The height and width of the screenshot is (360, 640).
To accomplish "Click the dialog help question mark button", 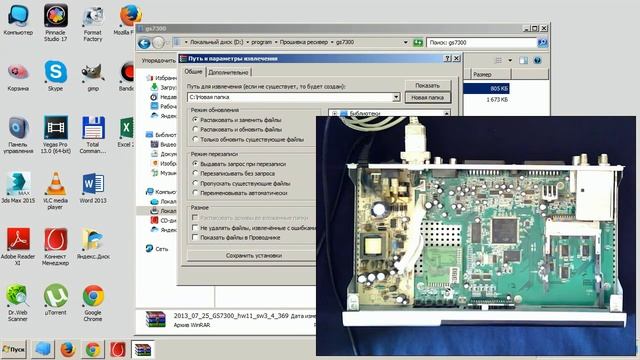I will pos(447,59).
